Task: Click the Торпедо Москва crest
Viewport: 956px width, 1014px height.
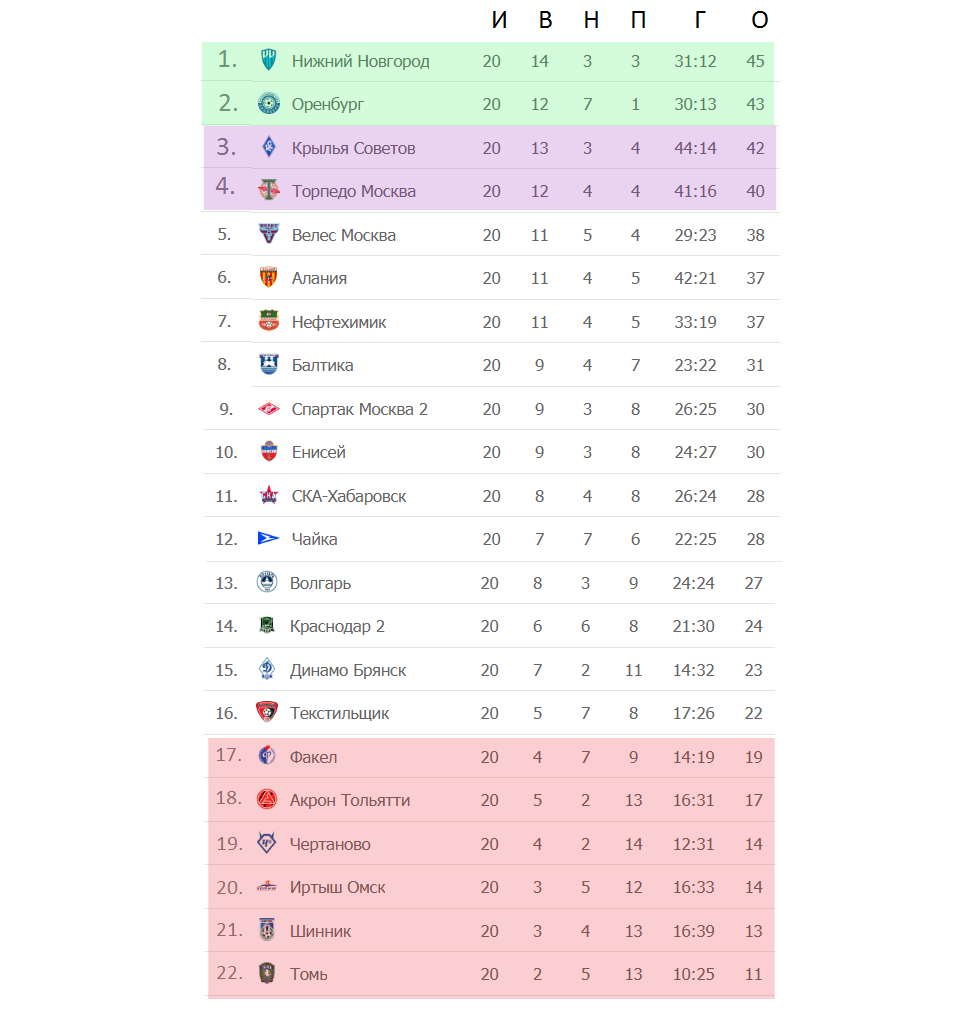Action: (268, 190)
